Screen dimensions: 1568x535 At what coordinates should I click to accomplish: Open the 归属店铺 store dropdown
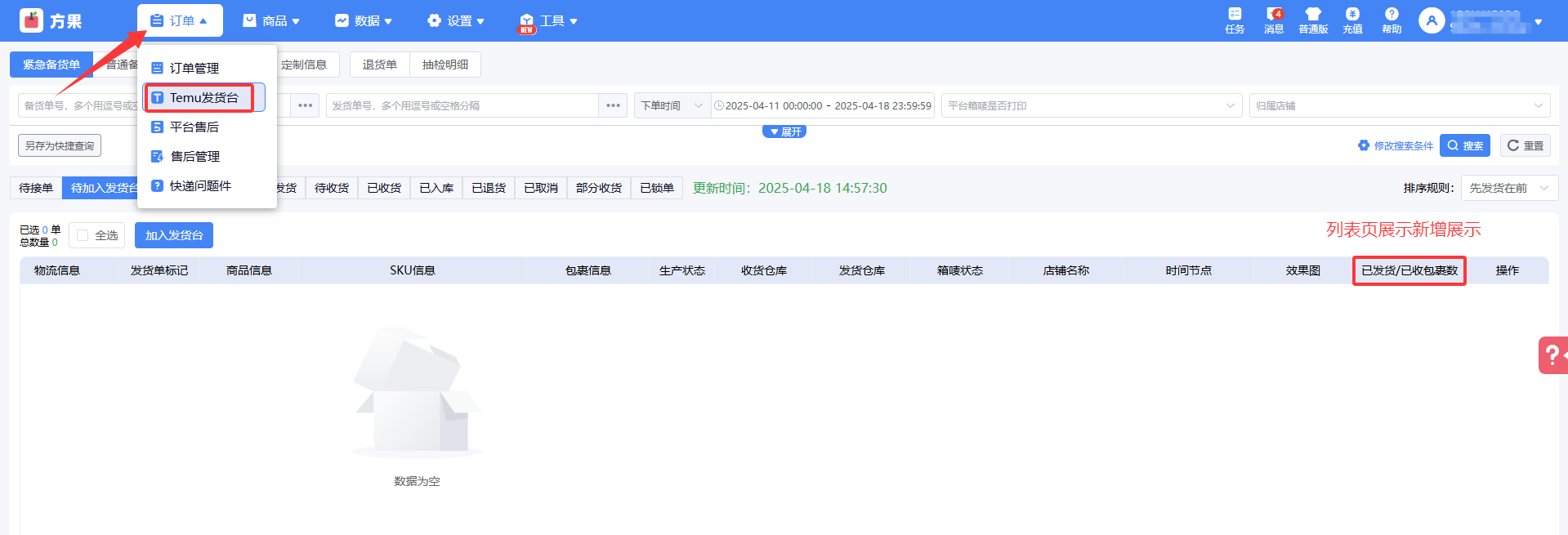pos(1399,105)
